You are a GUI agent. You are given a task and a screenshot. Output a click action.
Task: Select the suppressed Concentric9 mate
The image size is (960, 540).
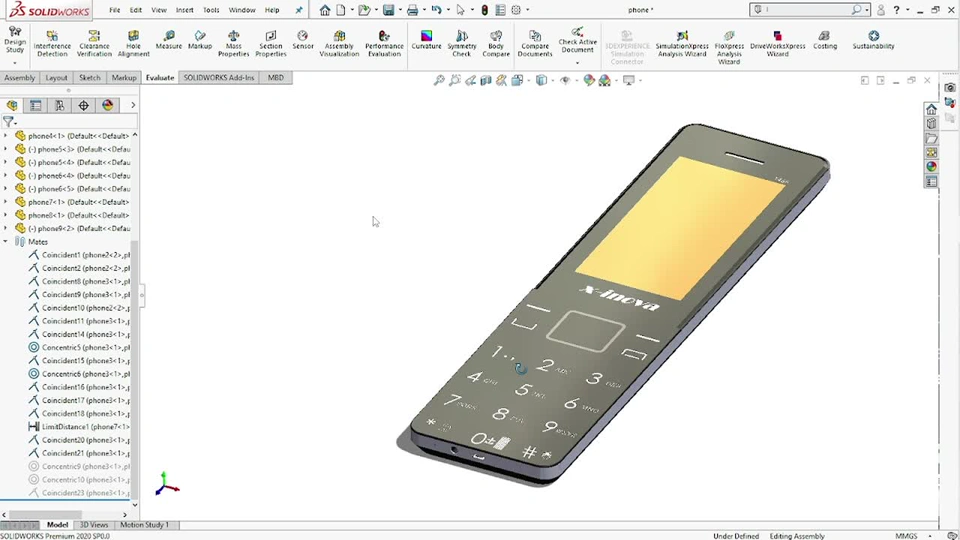click(78, 467)
